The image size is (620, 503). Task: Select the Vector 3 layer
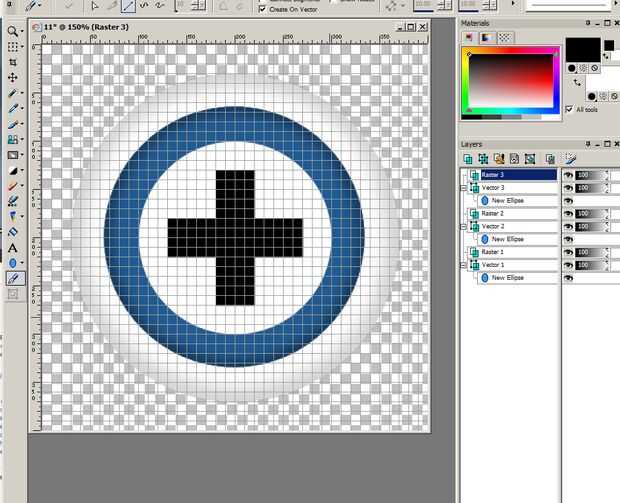click(518, 188)
